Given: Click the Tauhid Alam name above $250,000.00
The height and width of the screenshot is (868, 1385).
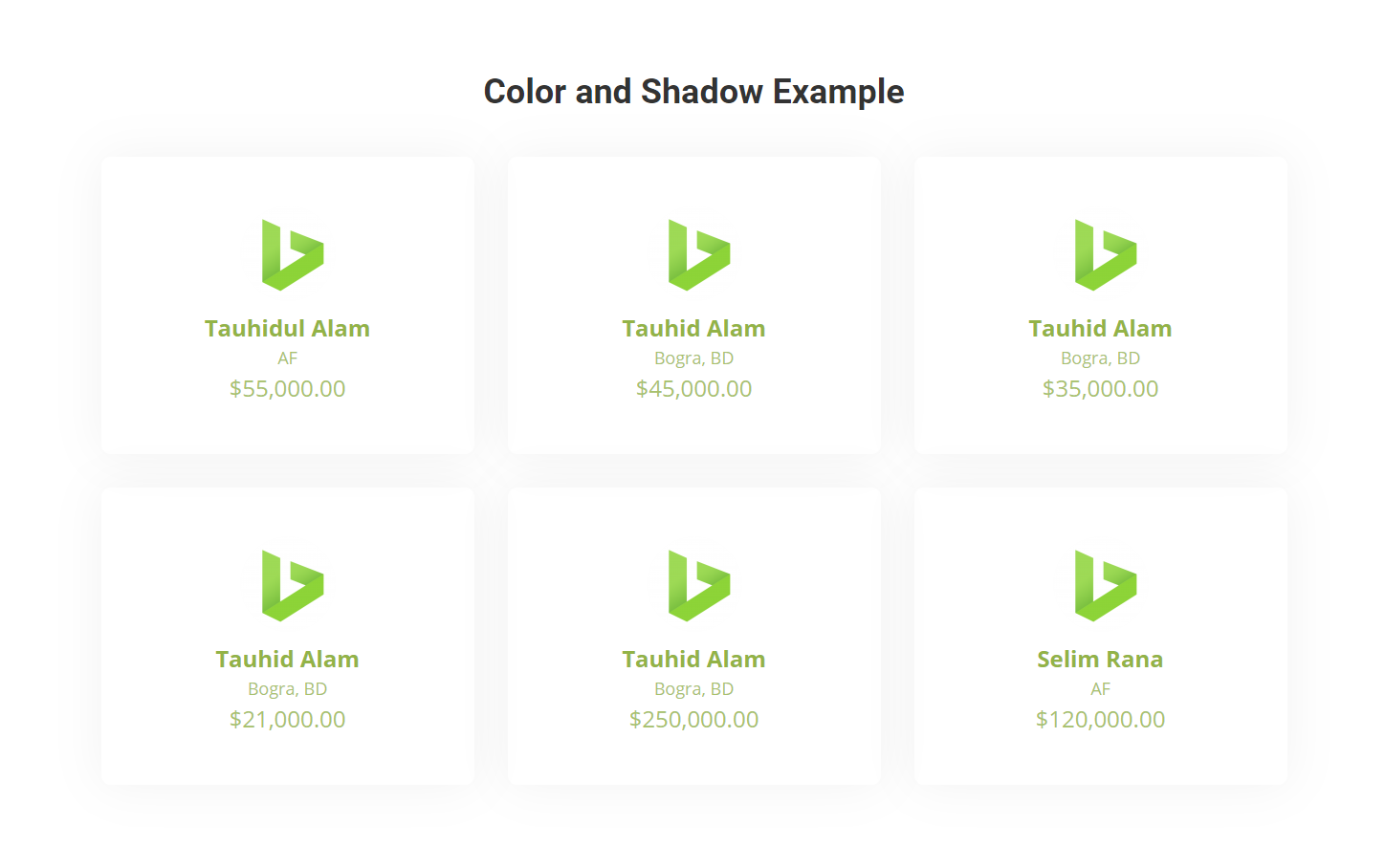Looking at the screenshot, I should [693, 660].
